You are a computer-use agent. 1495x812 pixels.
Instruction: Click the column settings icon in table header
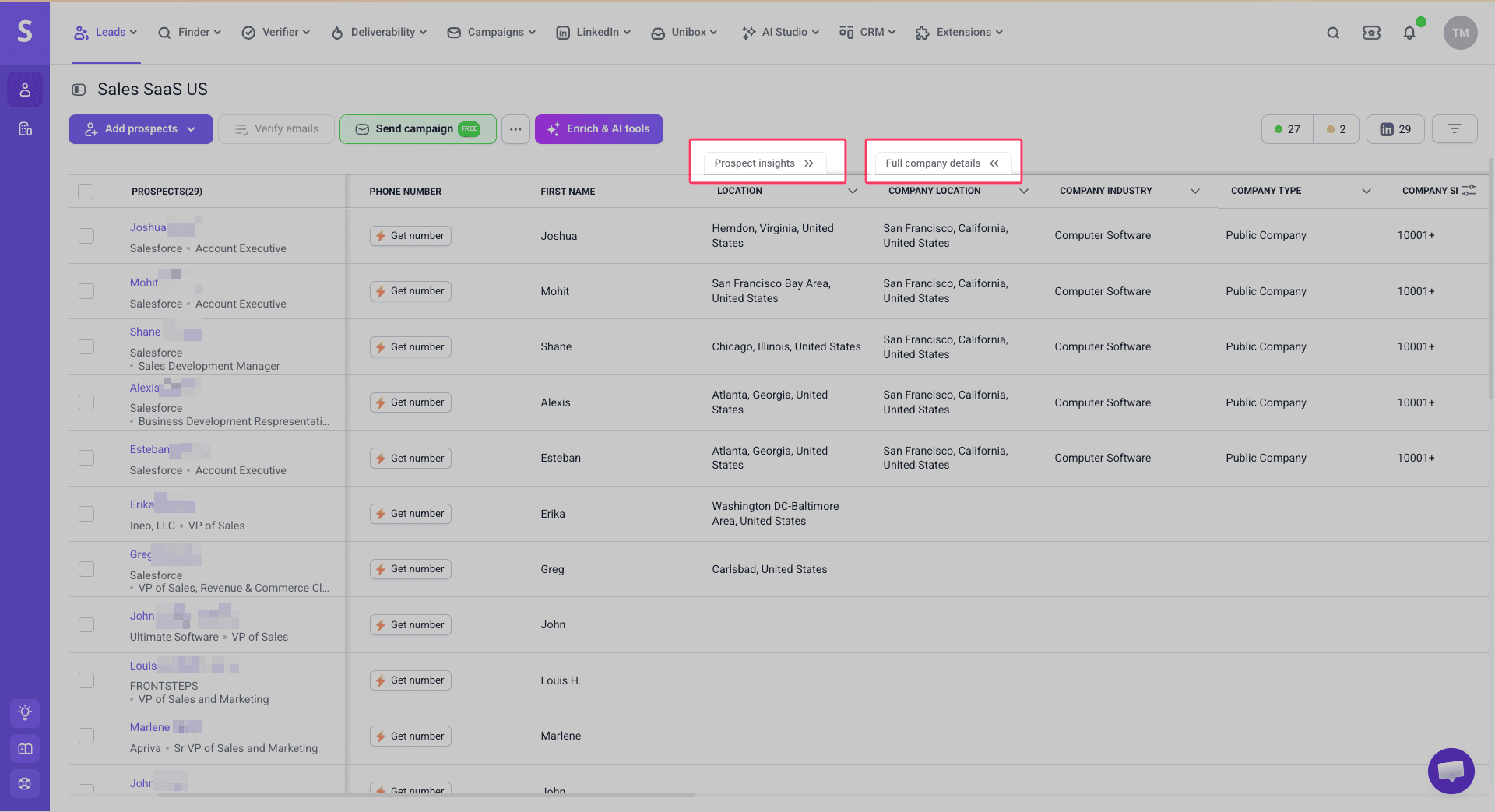tap(1469, 191)
